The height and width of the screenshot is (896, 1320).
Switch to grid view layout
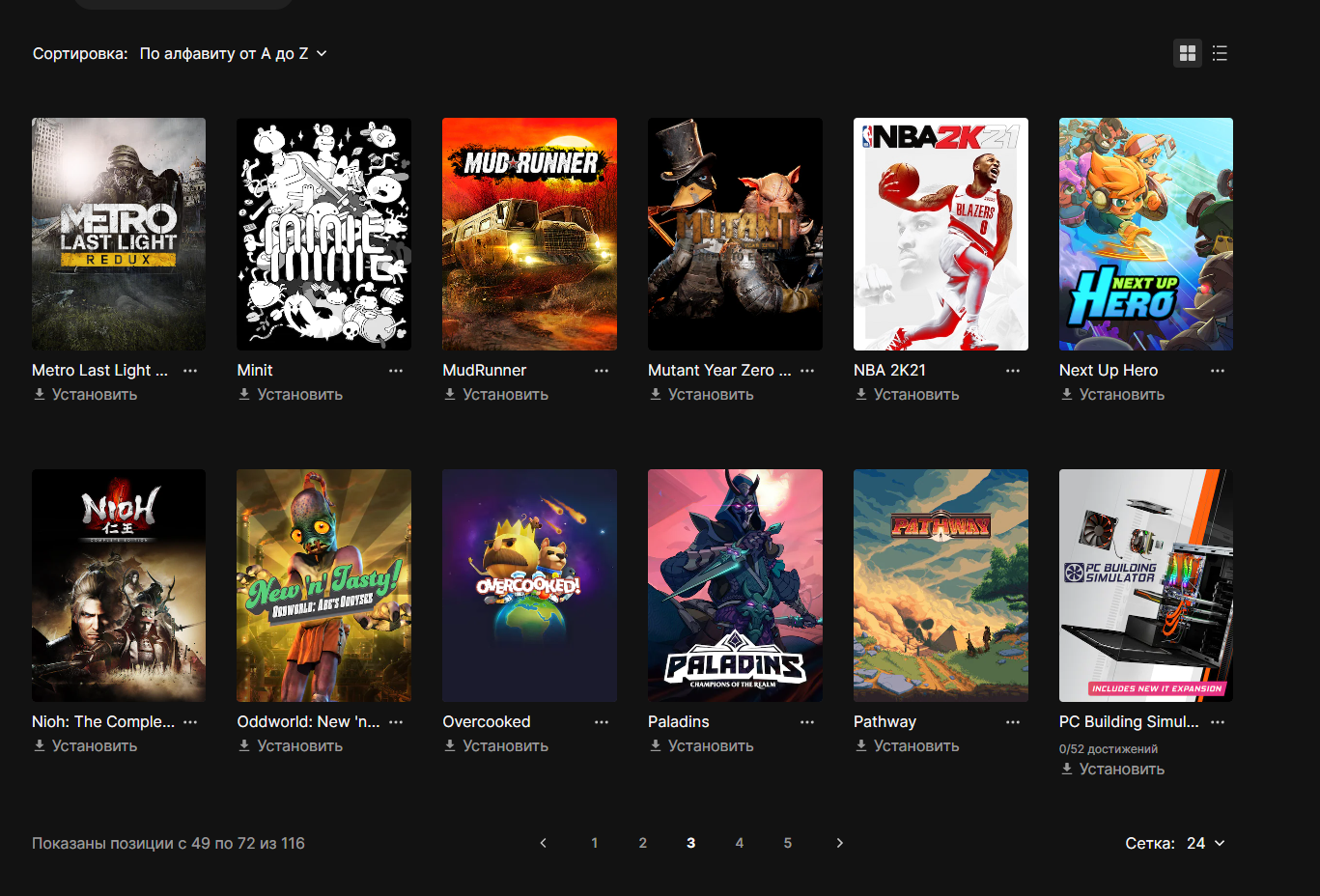coord(1188,53)
